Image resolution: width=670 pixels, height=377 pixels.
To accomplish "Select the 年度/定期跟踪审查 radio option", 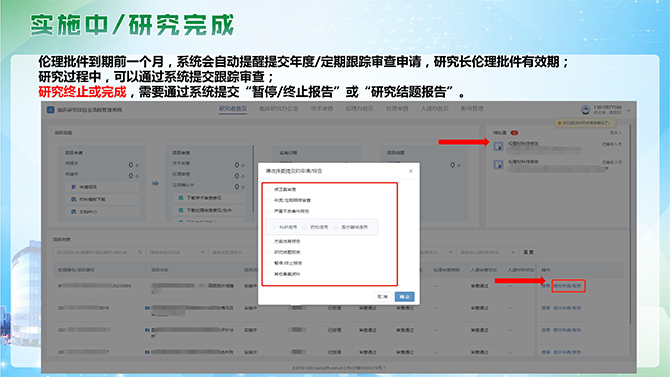I will coord(268,200).
